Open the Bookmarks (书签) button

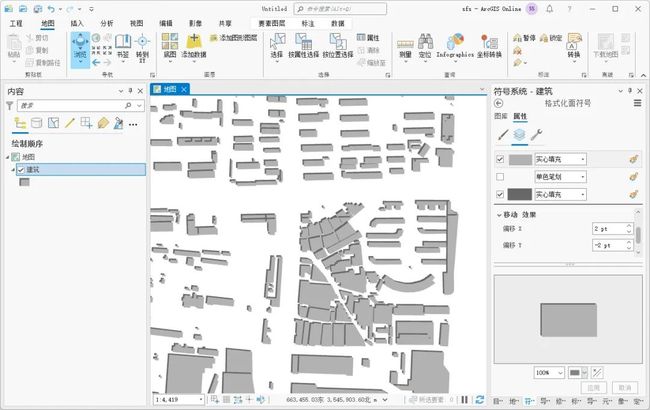pyautogui.click(x=123, y=47)
